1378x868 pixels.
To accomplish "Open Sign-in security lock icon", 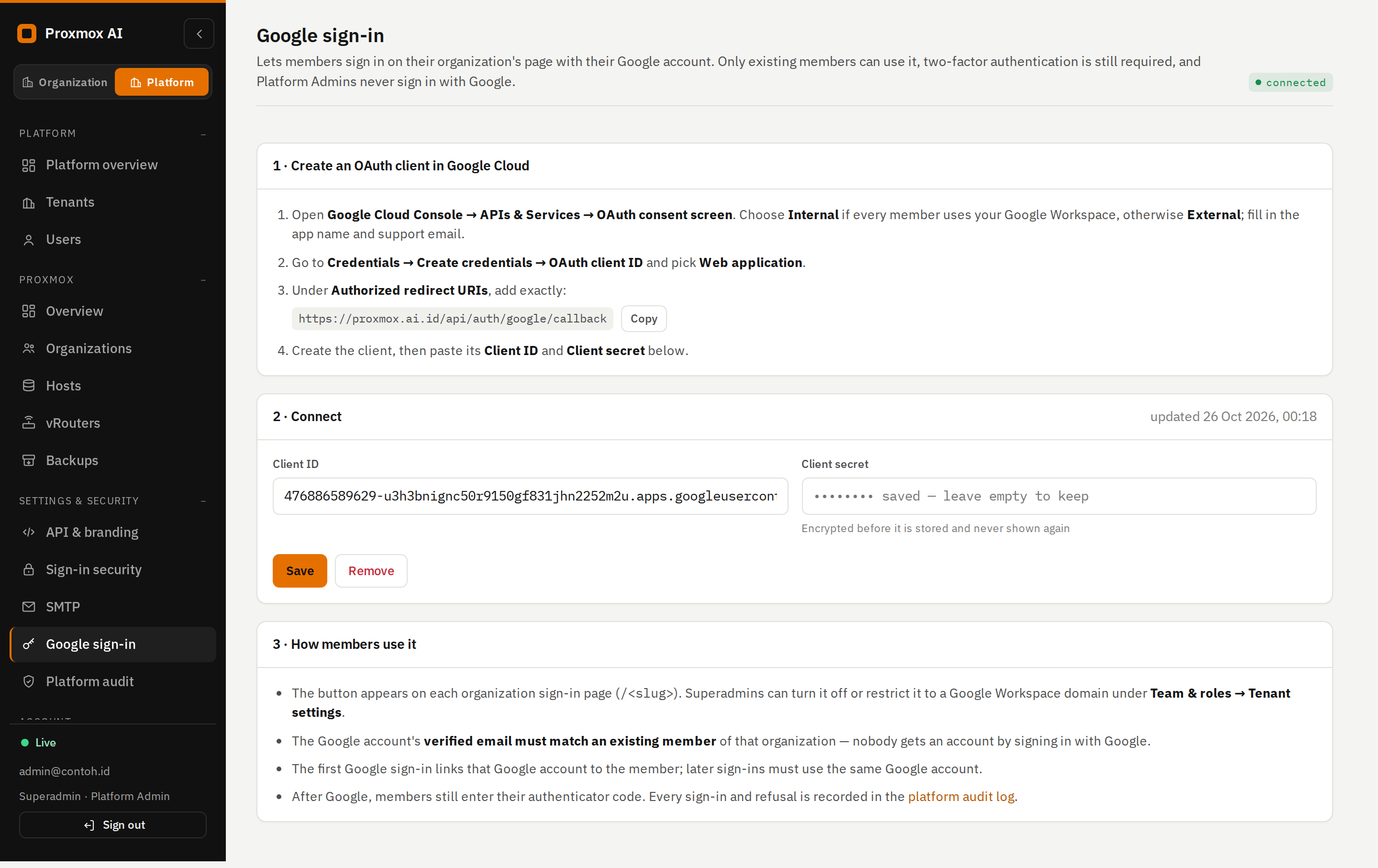I will pyautogui.click(x=29, y=570).
